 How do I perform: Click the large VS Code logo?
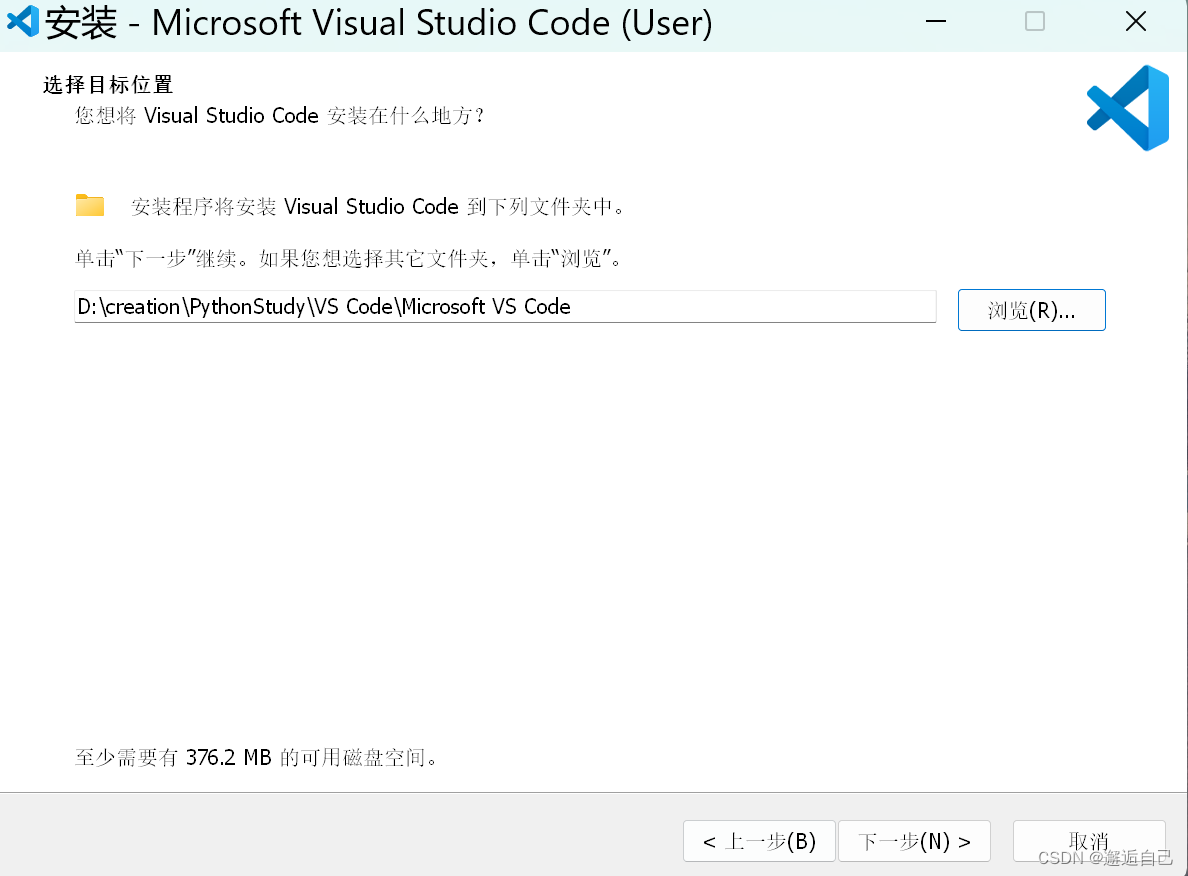click(1128, 108)
